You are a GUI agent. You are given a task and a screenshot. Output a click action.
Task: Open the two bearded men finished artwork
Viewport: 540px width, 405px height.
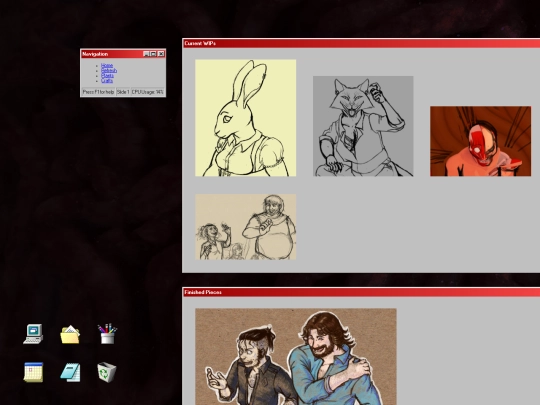(x=296, y=357)
